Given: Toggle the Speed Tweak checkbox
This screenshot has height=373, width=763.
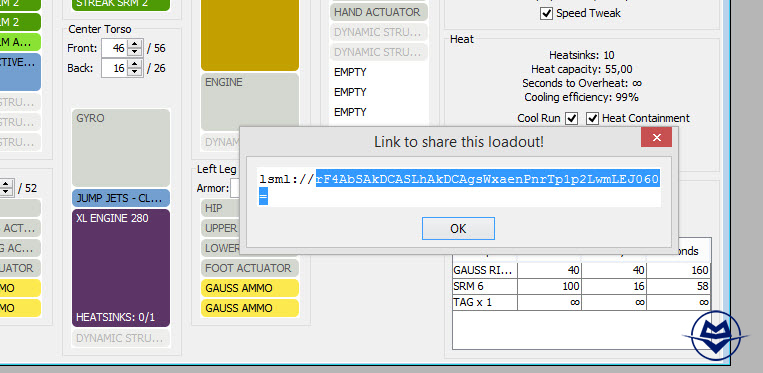Looking at the screenshot, I should point(546,13).
